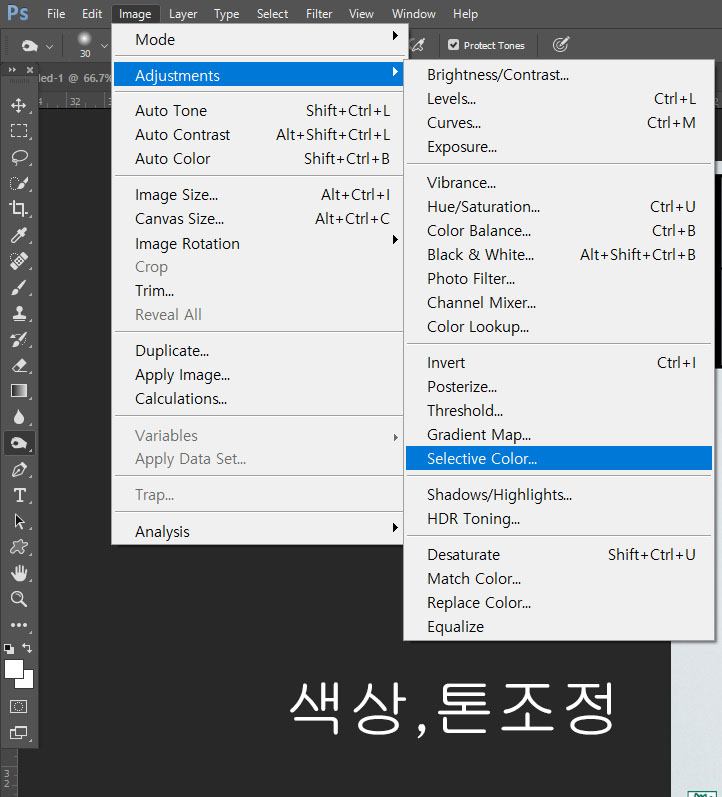Expand the Image Rotation submenu

pos(259,243)
